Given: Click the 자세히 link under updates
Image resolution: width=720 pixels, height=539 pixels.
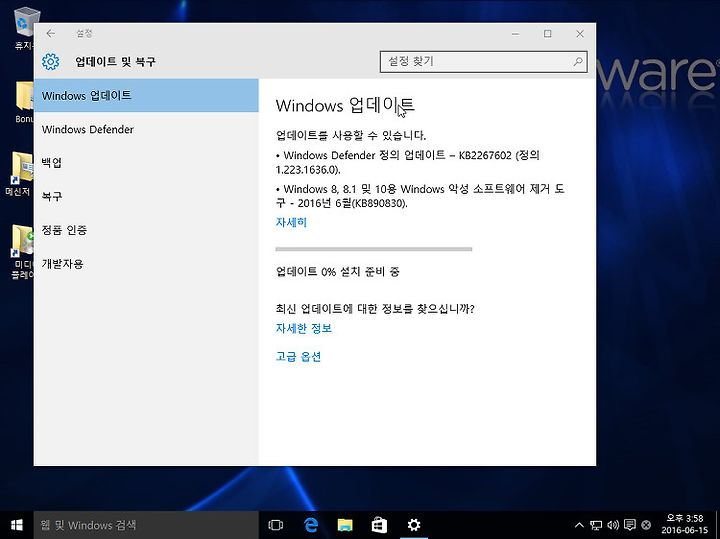Looking at the screenshot, I should 291,222.
